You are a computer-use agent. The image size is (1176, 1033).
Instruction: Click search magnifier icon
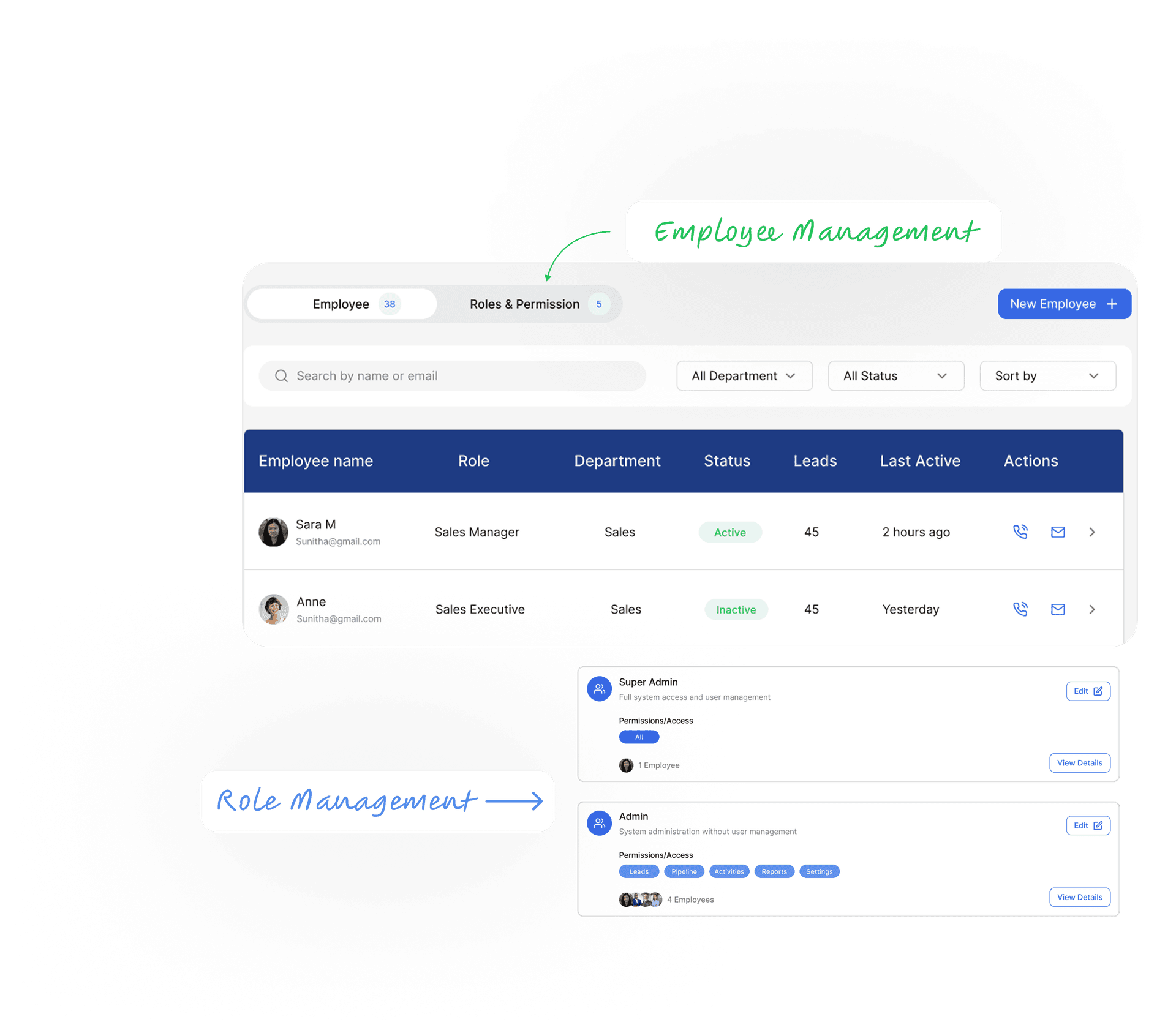281,375
